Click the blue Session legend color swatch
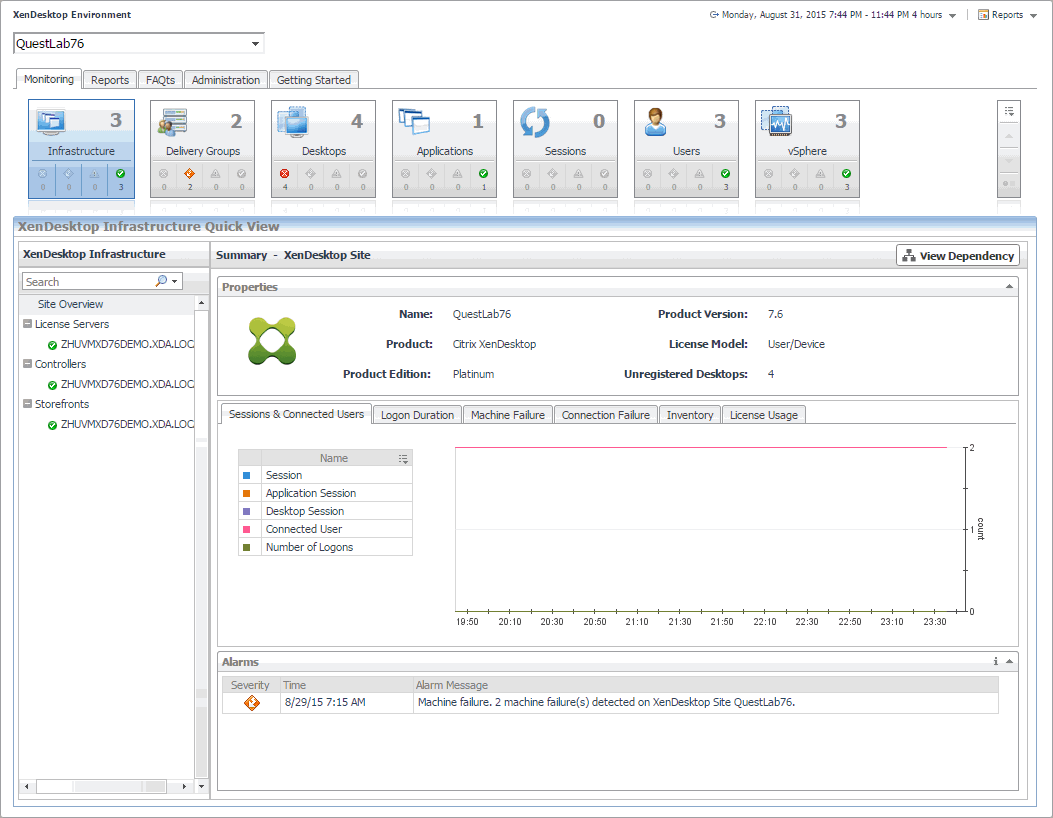This screenshot has height=818, width=1053. point(246,475)
